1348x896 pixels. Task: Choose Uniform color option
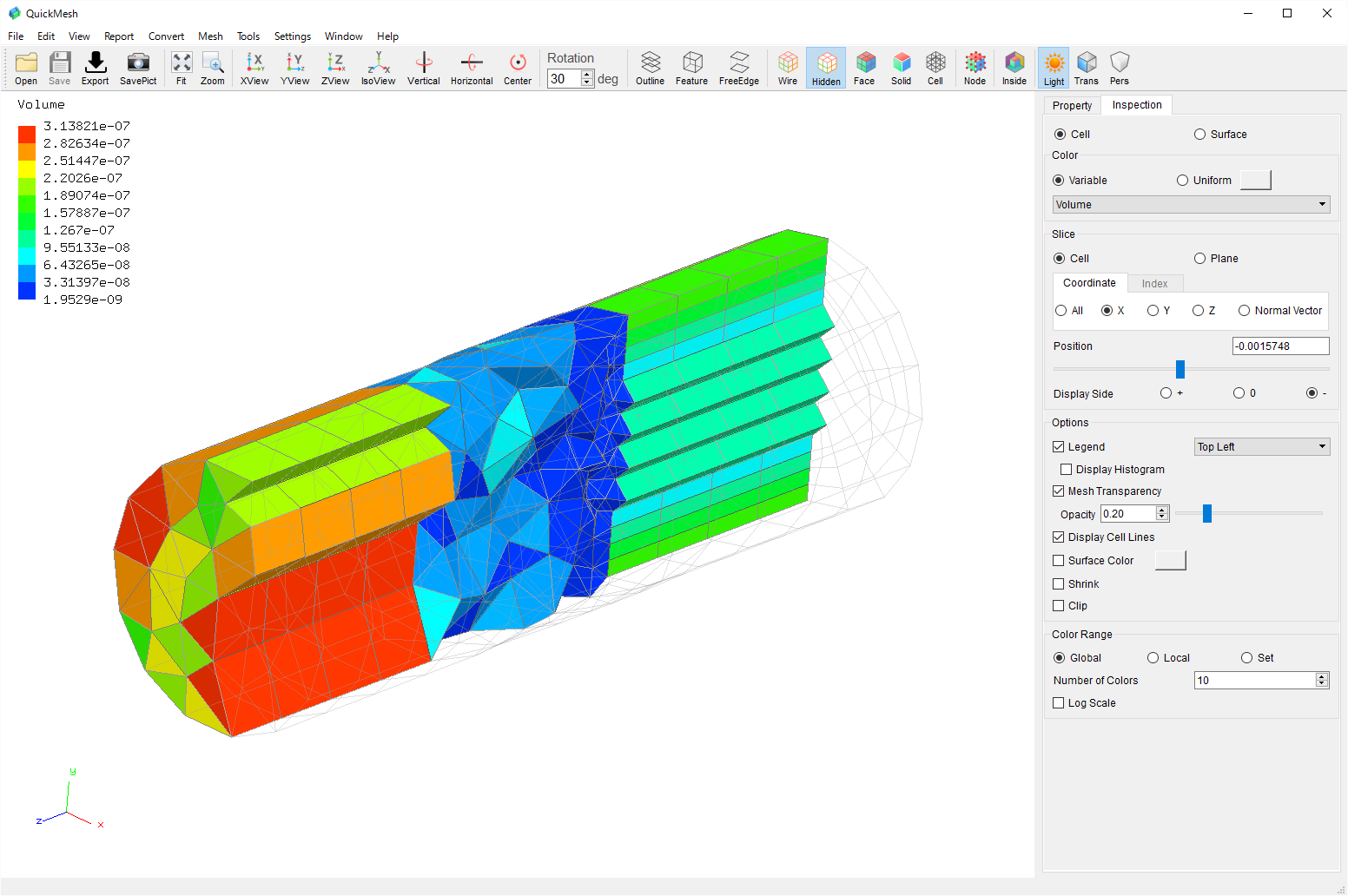(1182, 181)
